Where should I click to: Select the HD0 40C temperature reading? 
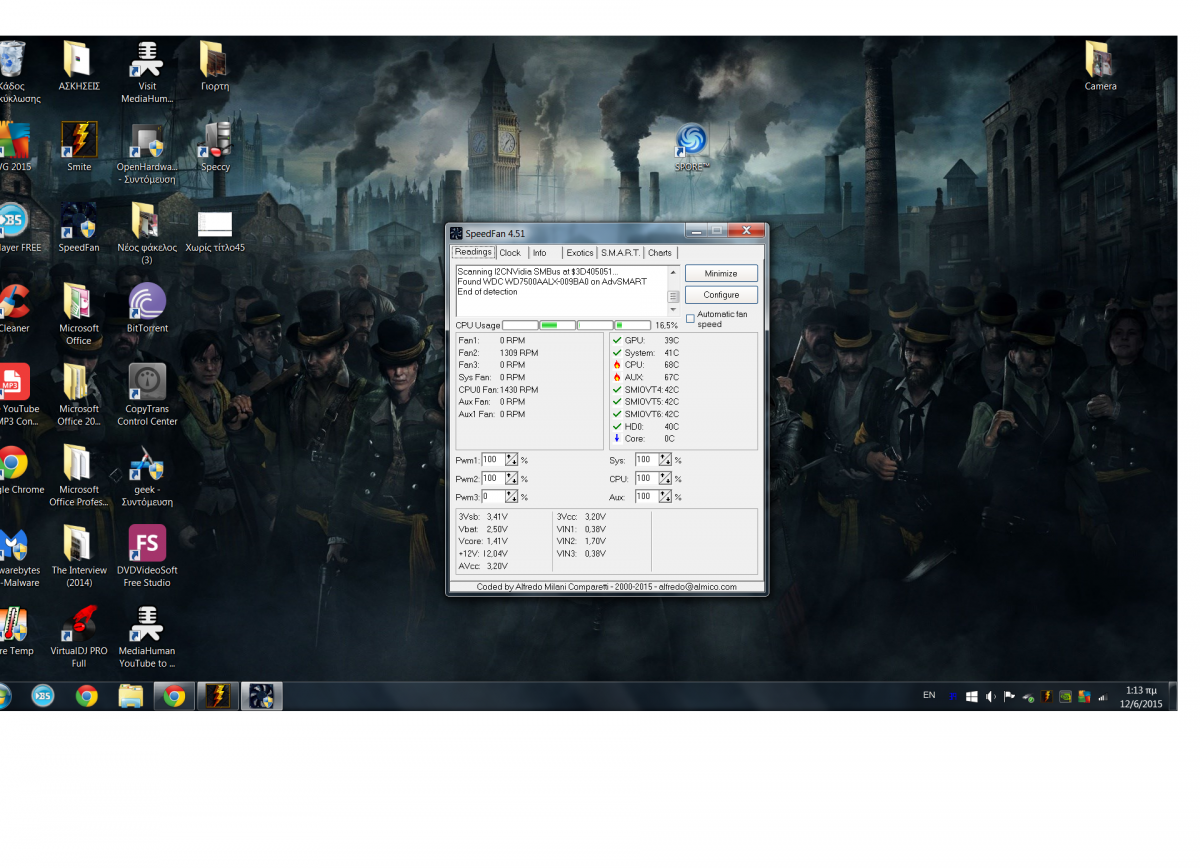pyautogui.click(x=645, y=427)
